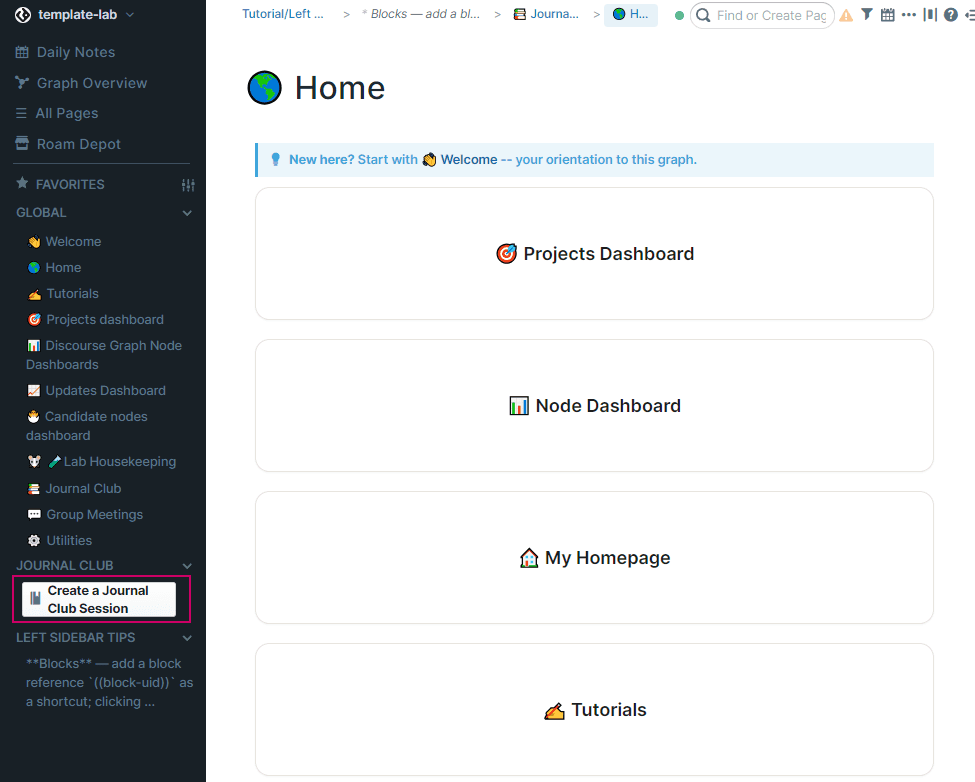The height and width of the screenshot is (782, 975).
Task: Collapse the LEFT SIDEBAR TIPS section
Action: (187, 638)
